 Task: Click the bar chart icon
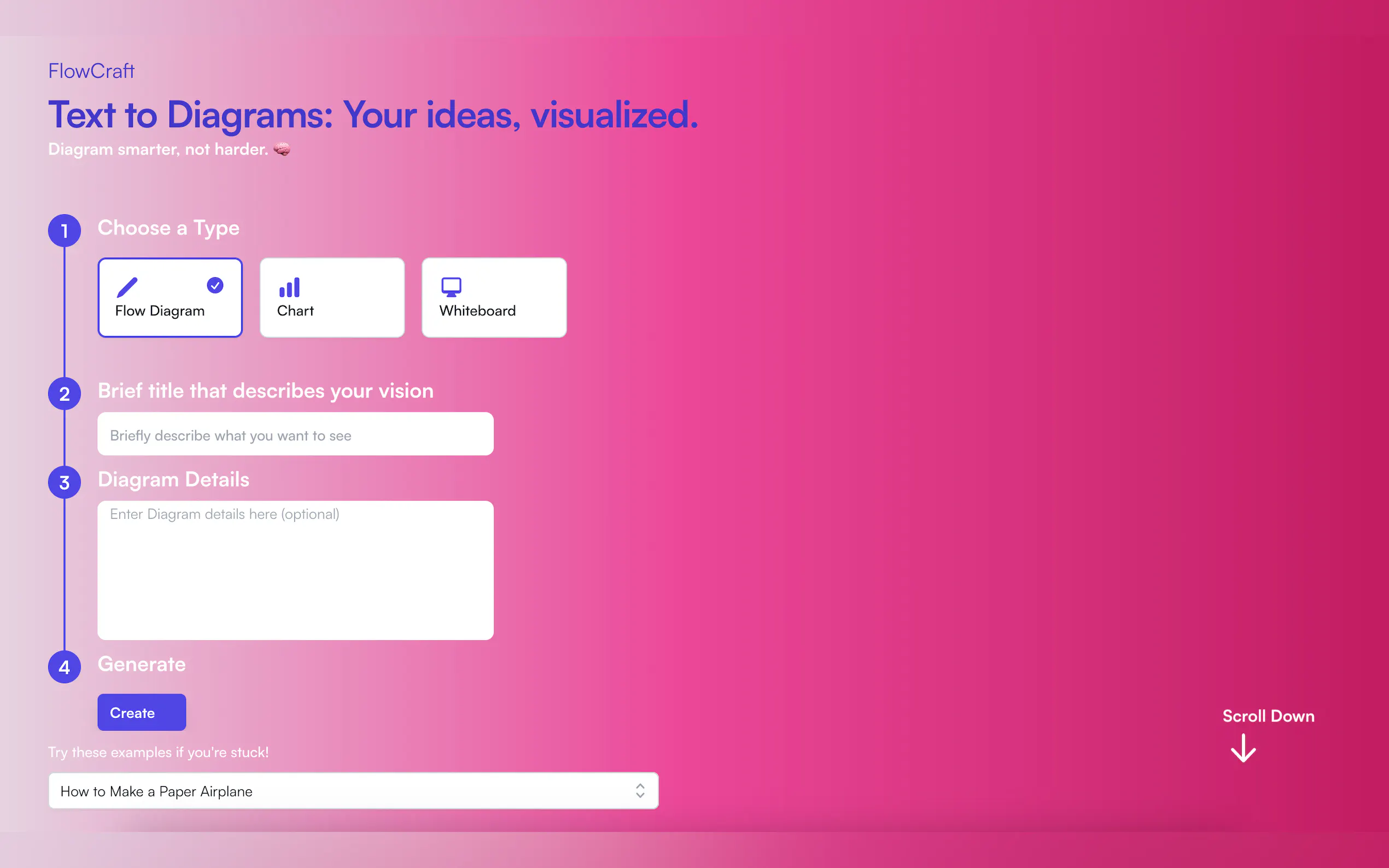coord(289,287)
